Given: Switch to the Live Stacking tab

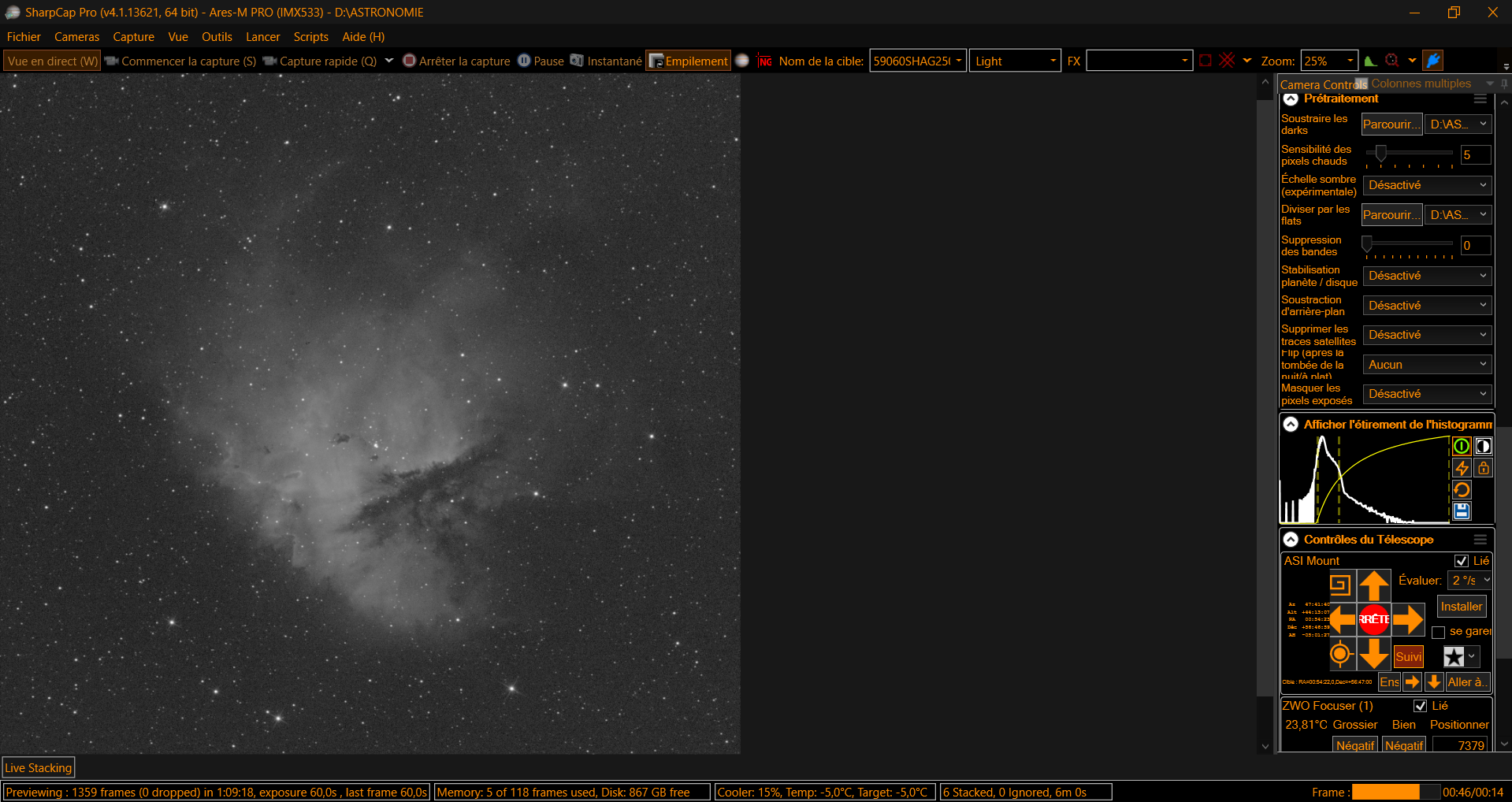Looking at the screenshot, I should (39, 768).
